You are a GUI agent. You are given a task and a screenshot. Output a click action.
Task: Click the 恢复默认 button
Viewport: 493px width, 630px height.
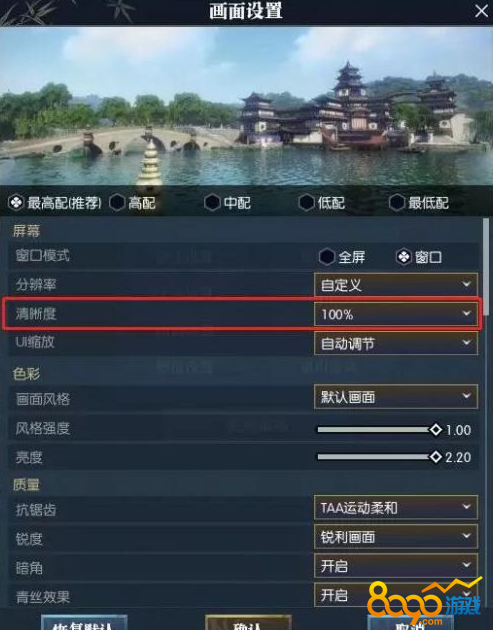point(84,622)
